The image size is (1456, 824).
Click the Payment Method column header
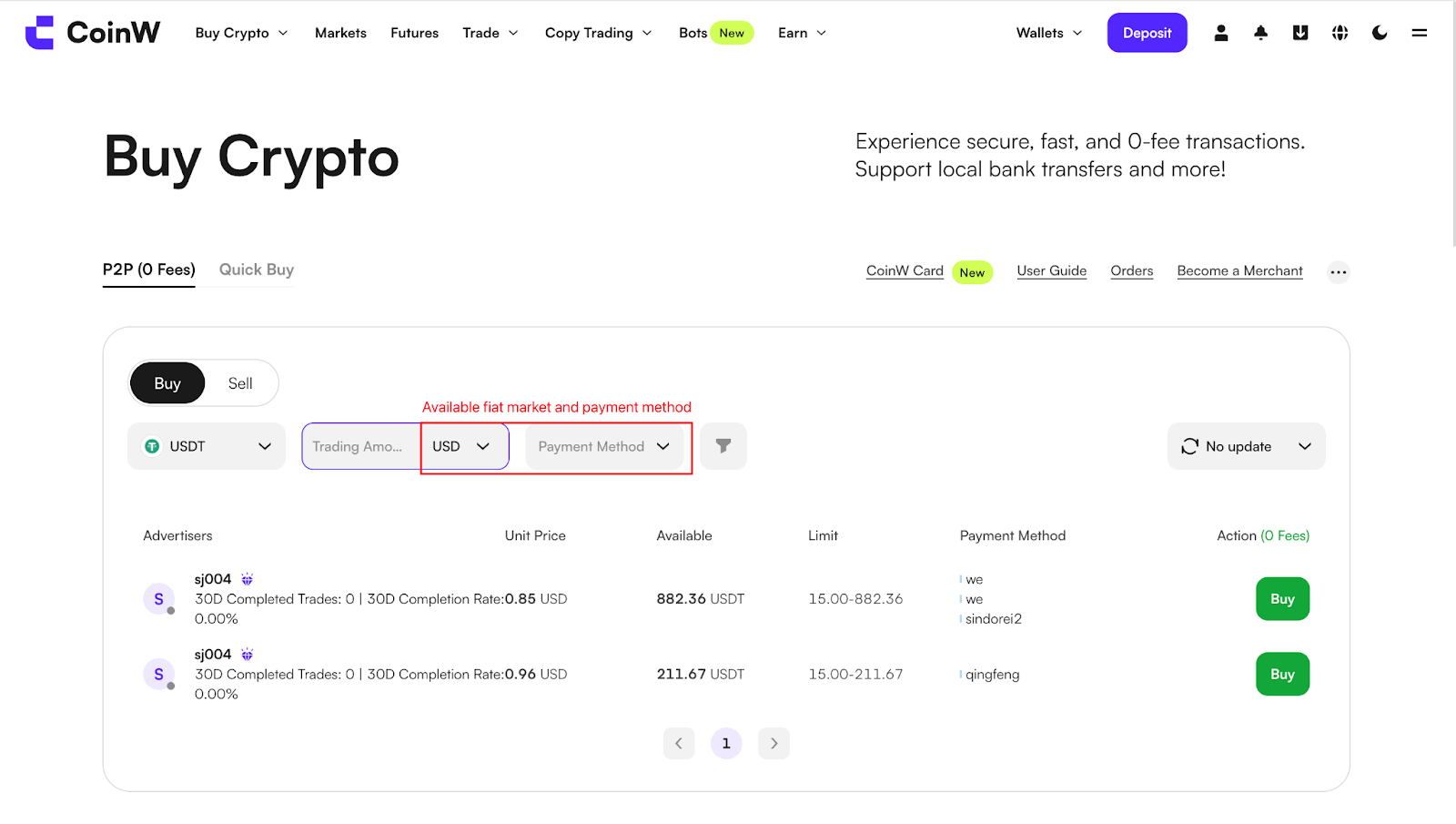(x=1013, y=535)
